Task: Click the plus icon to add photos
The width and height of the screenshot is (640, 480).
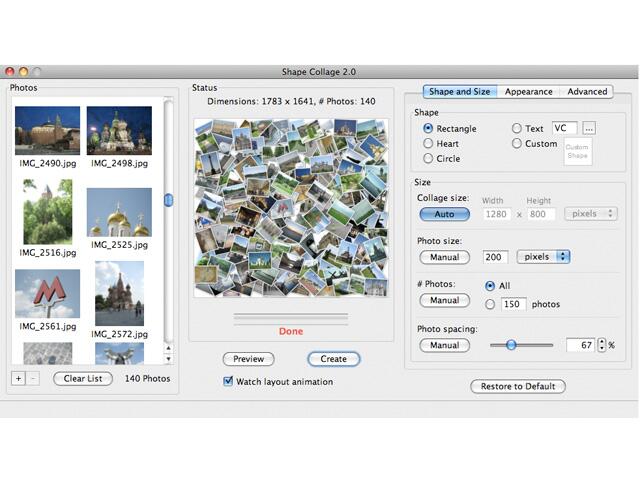Action: 18,379
